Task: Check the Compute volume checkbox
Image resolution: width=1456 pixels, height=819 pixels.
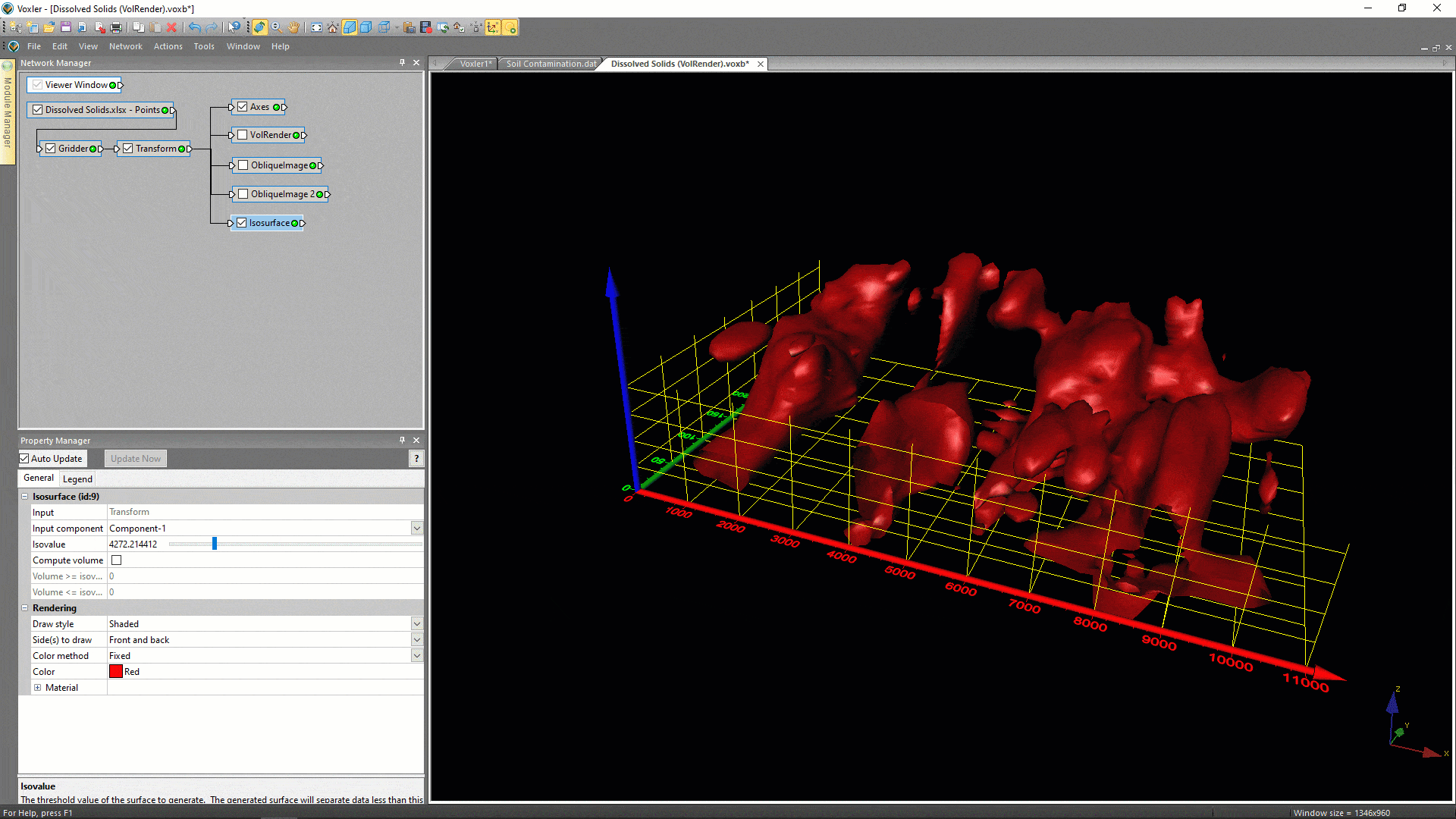Action: pyautogui.click(x=117, y=560)
